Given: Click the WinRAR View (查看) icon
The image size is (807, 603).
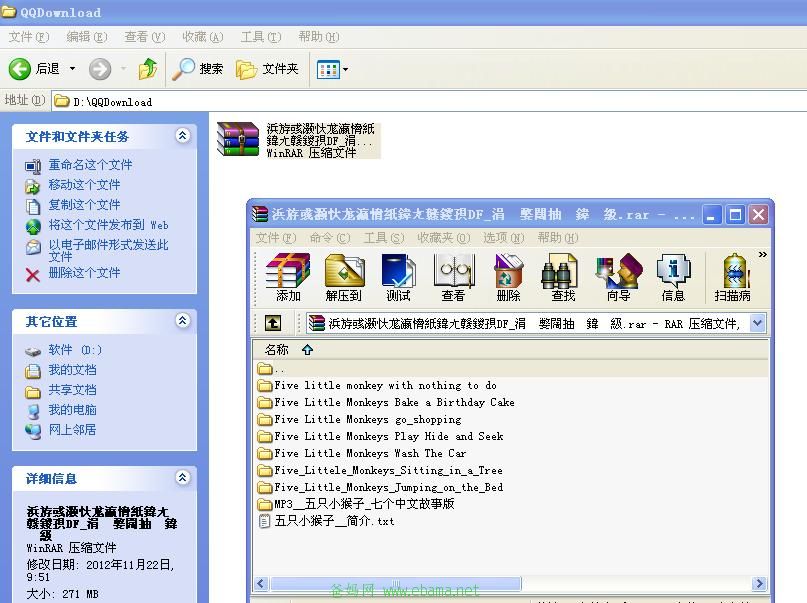Looking at the screenshot, I should click(453, 277).
